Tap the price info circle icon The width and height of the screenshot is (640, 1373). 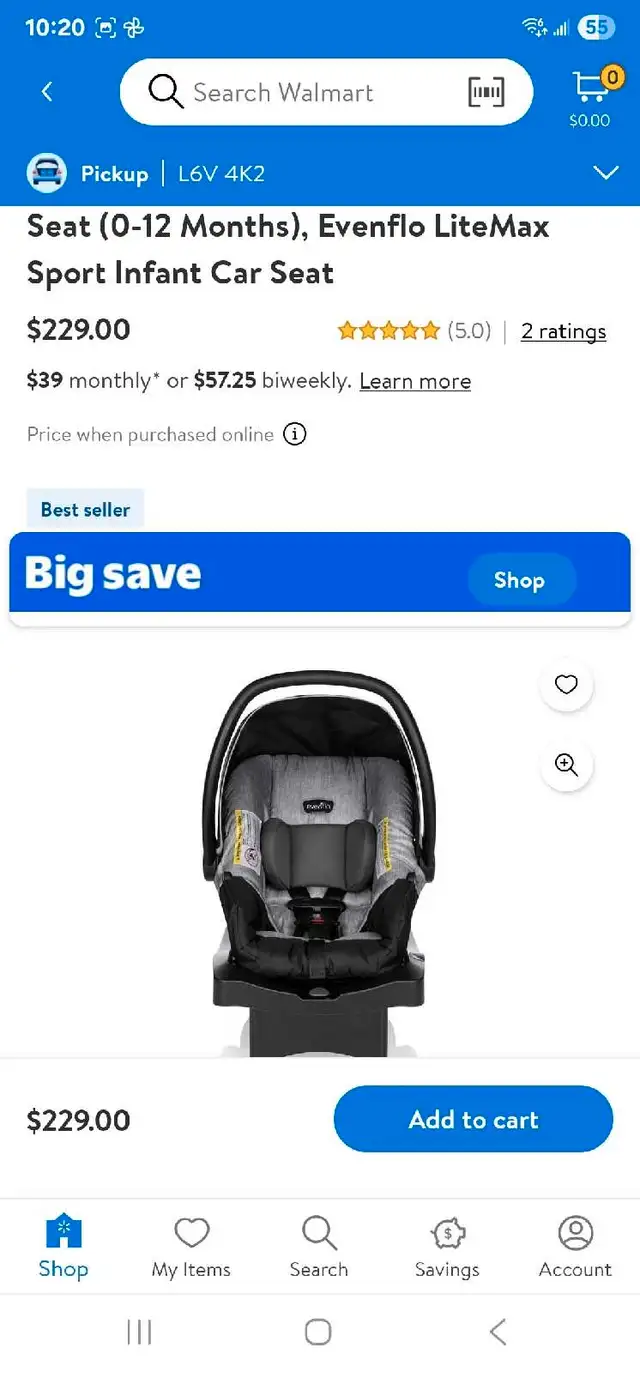[294, 434]
